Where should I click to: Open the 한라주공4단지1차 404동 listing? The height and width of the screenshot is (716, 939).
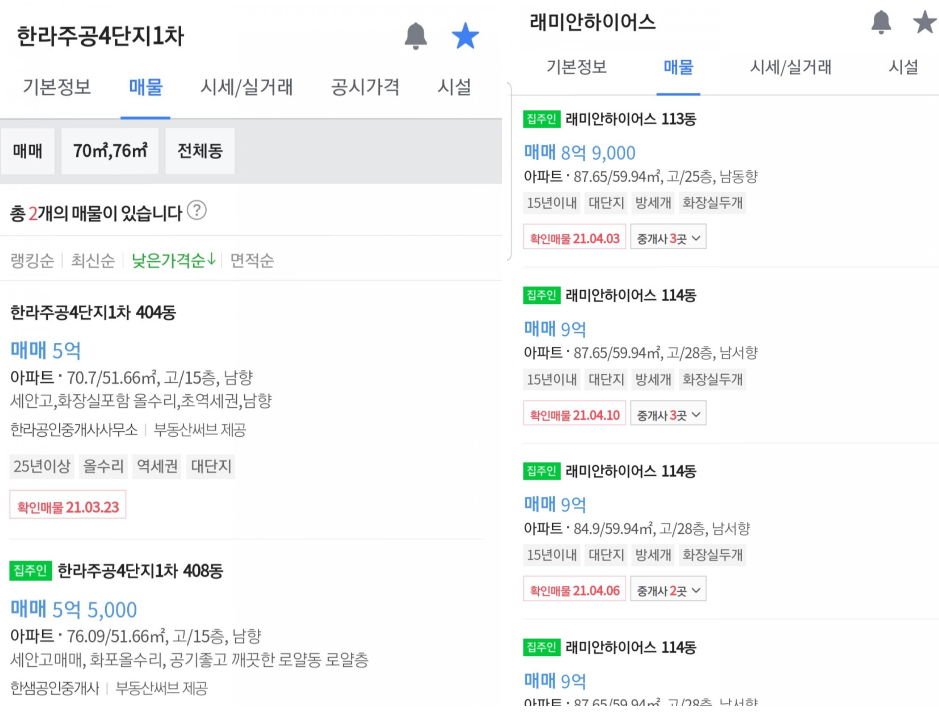click(x=93, y=312)
